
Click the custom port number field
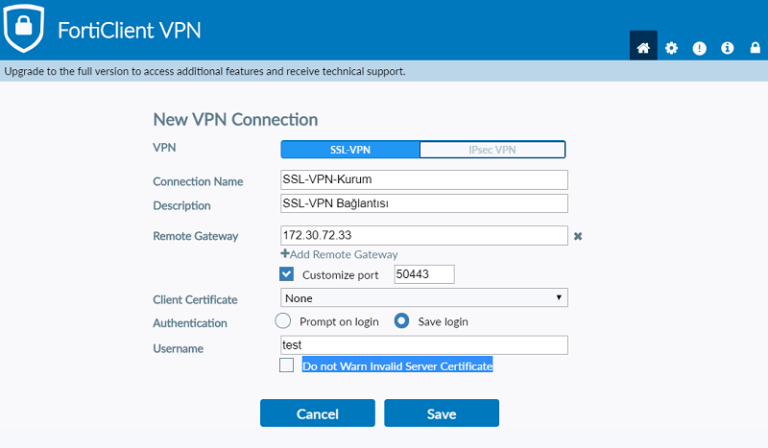pos(424,274)
